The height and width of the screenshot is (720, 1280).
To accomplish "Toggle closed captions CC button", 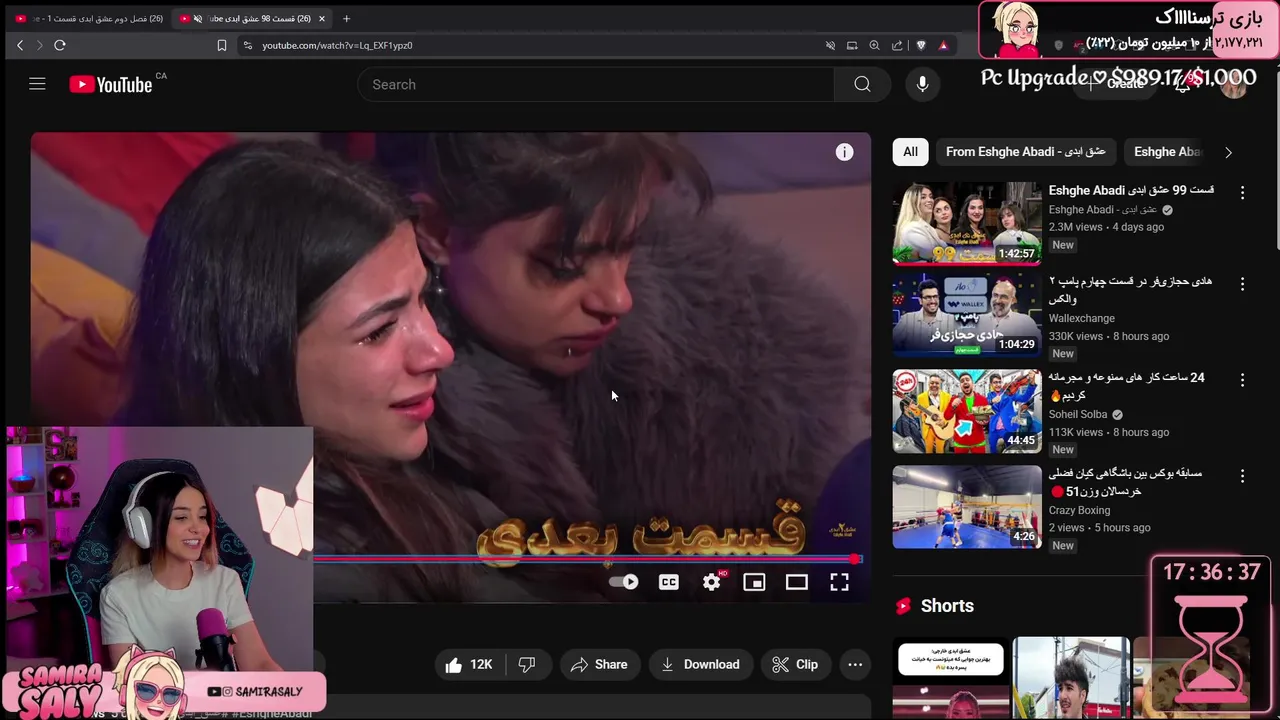I will (x=669, y=582).
